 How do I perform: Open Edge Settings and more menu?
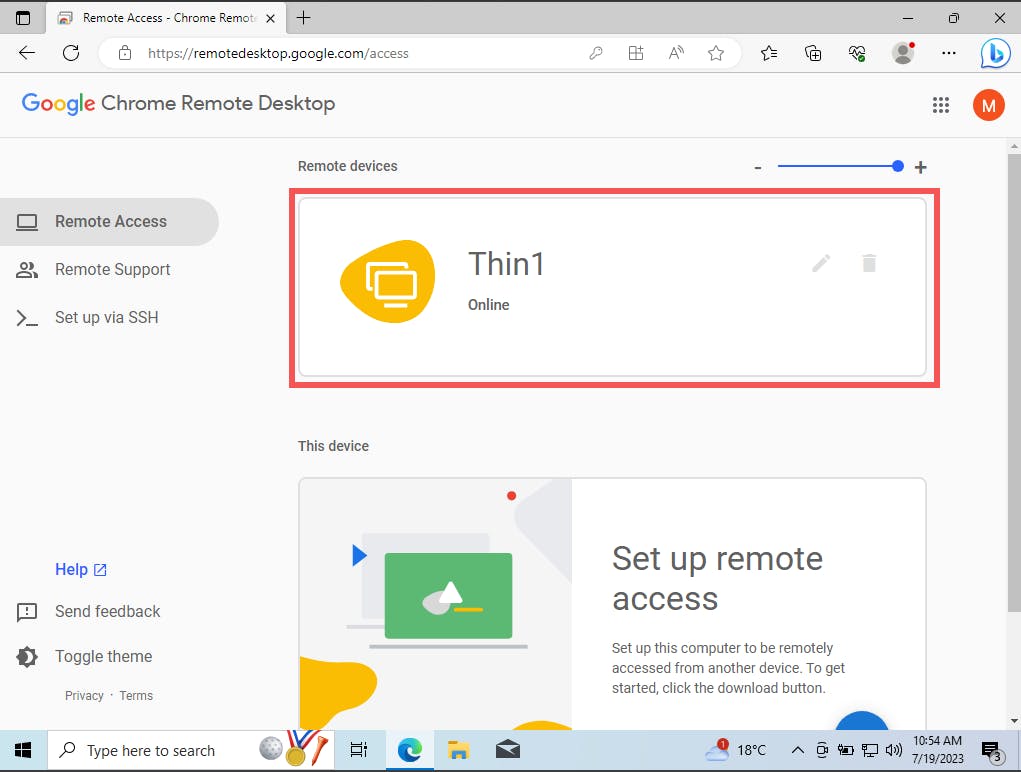pos(949,53)
